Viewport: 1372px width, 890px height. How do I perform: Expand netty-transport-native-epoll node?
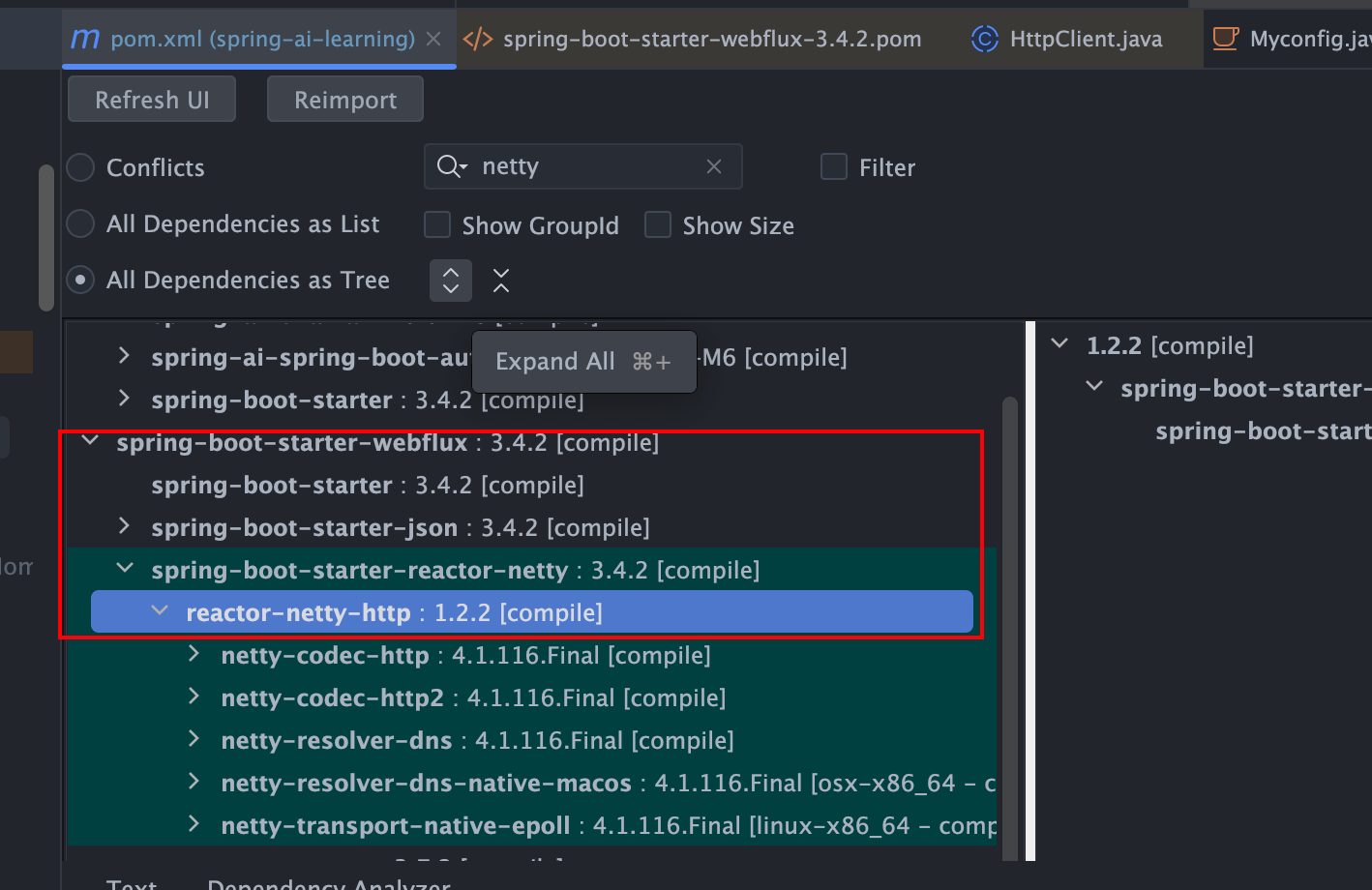[x=194, y=824]
